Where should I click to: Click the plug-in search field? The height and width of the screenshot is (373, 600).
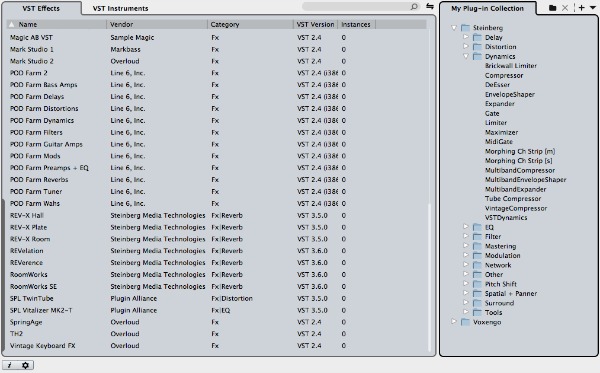click(x=360, y=7)
